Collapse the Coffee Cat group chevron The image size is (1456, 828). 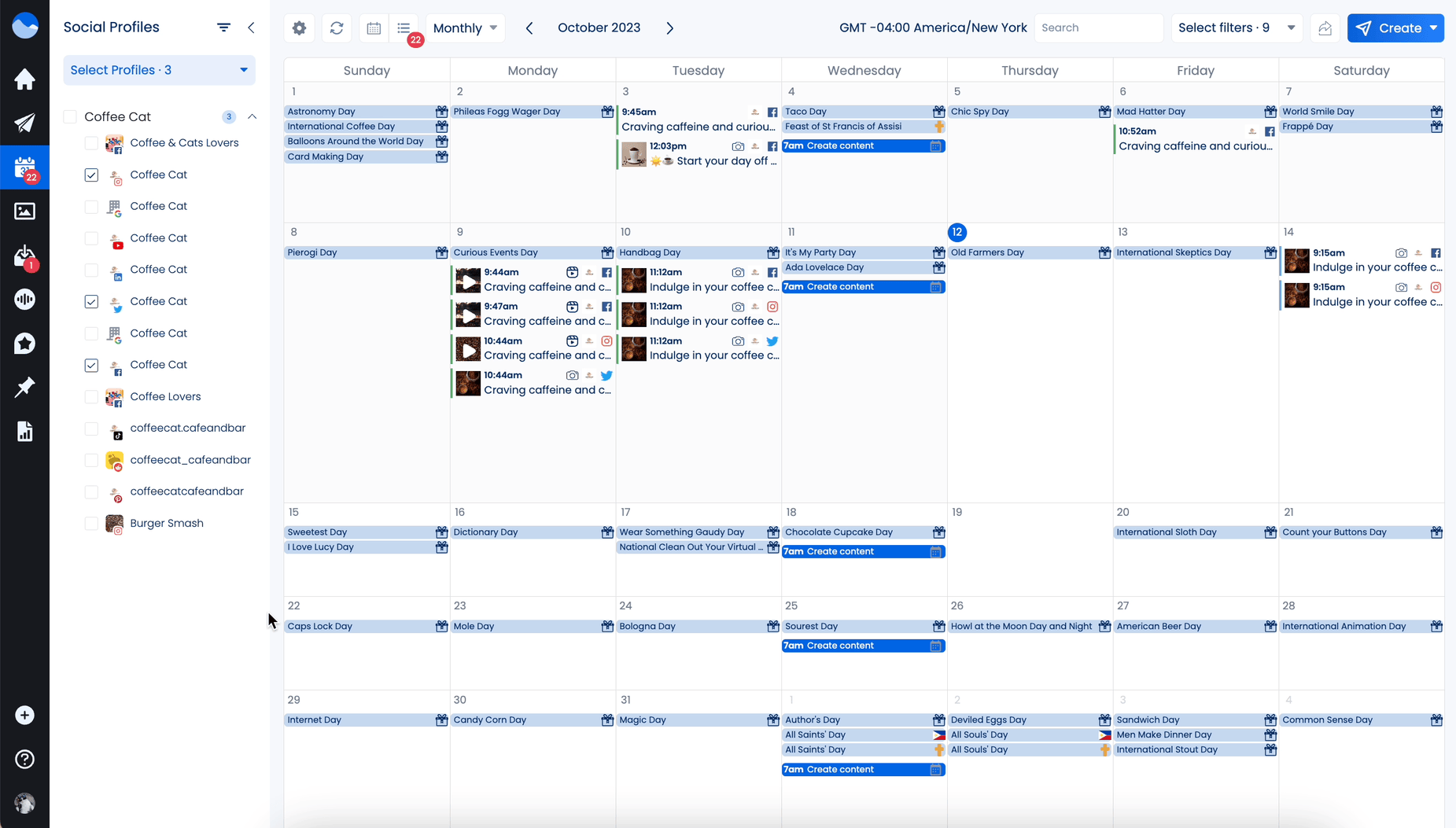252,117
